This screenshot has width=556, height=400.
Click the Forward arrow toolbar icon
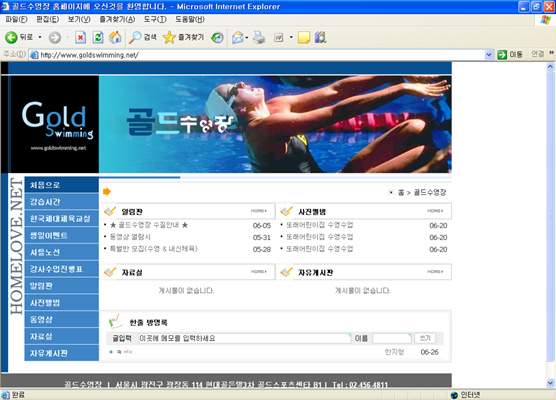55,37
